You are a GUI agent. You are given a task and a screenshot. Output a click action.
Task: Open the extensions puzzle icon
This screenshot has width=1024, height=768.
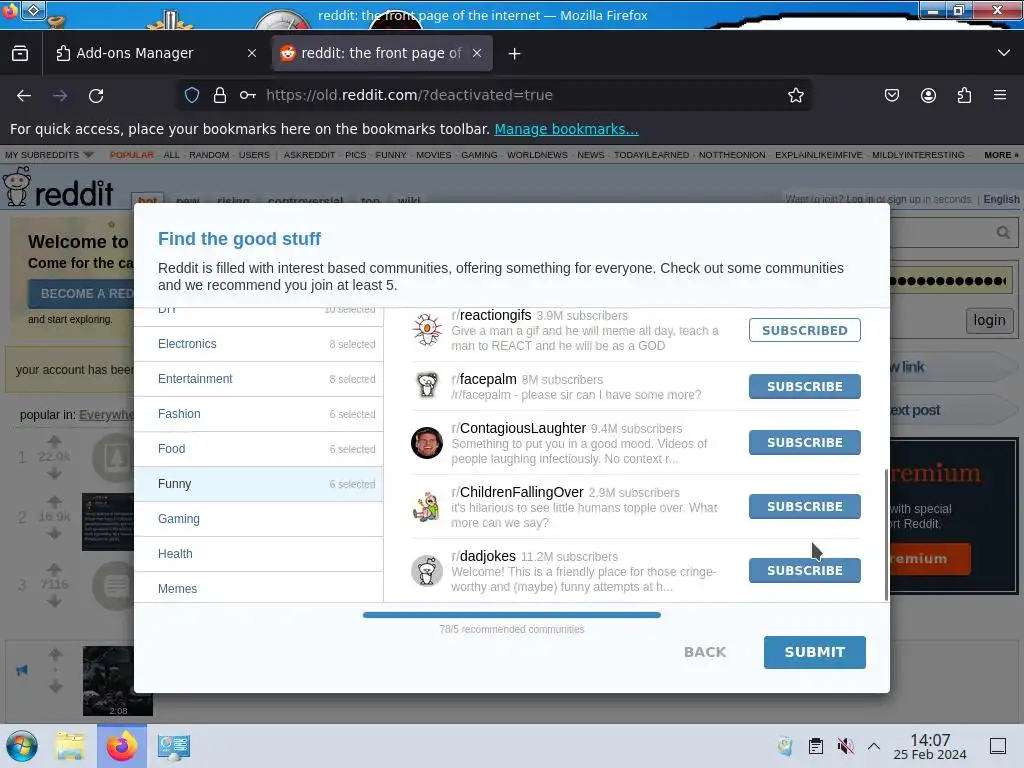tap(964, 95)
